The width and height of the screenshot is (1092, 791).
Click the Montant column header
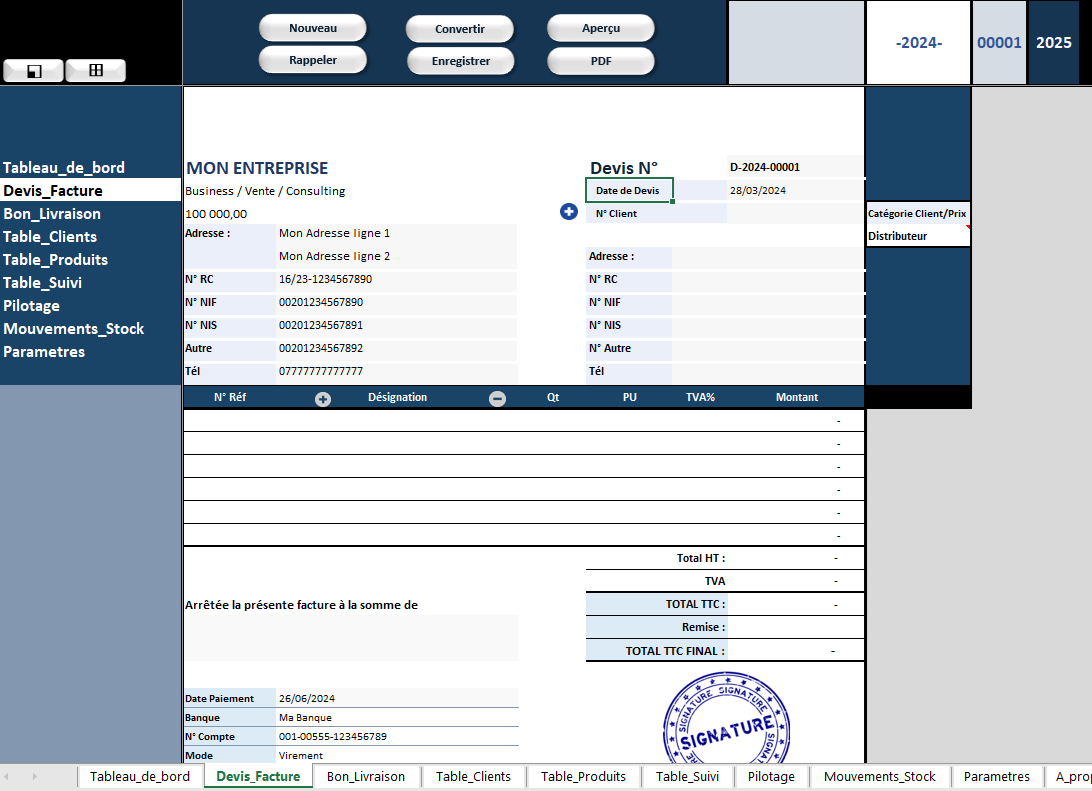[x=797, y=397]
